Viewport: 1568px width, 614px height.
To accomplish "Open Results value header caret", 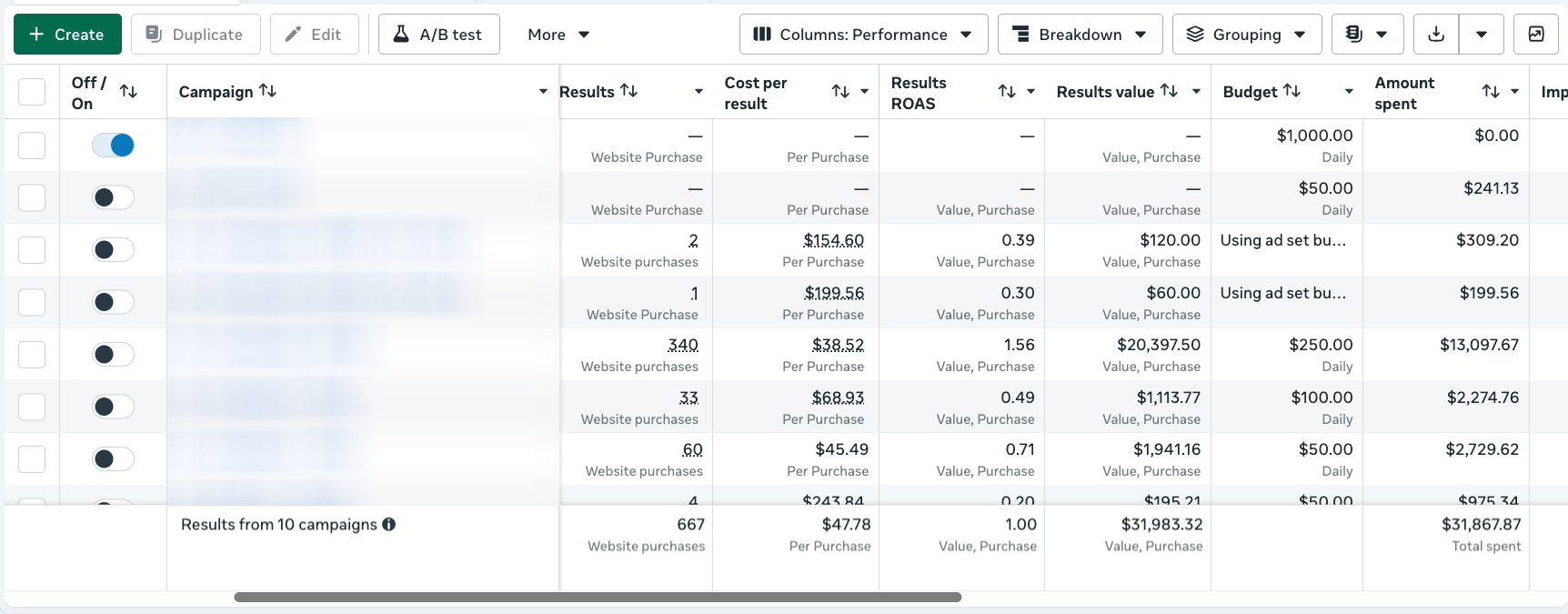I will click(x=1196, y=91).
